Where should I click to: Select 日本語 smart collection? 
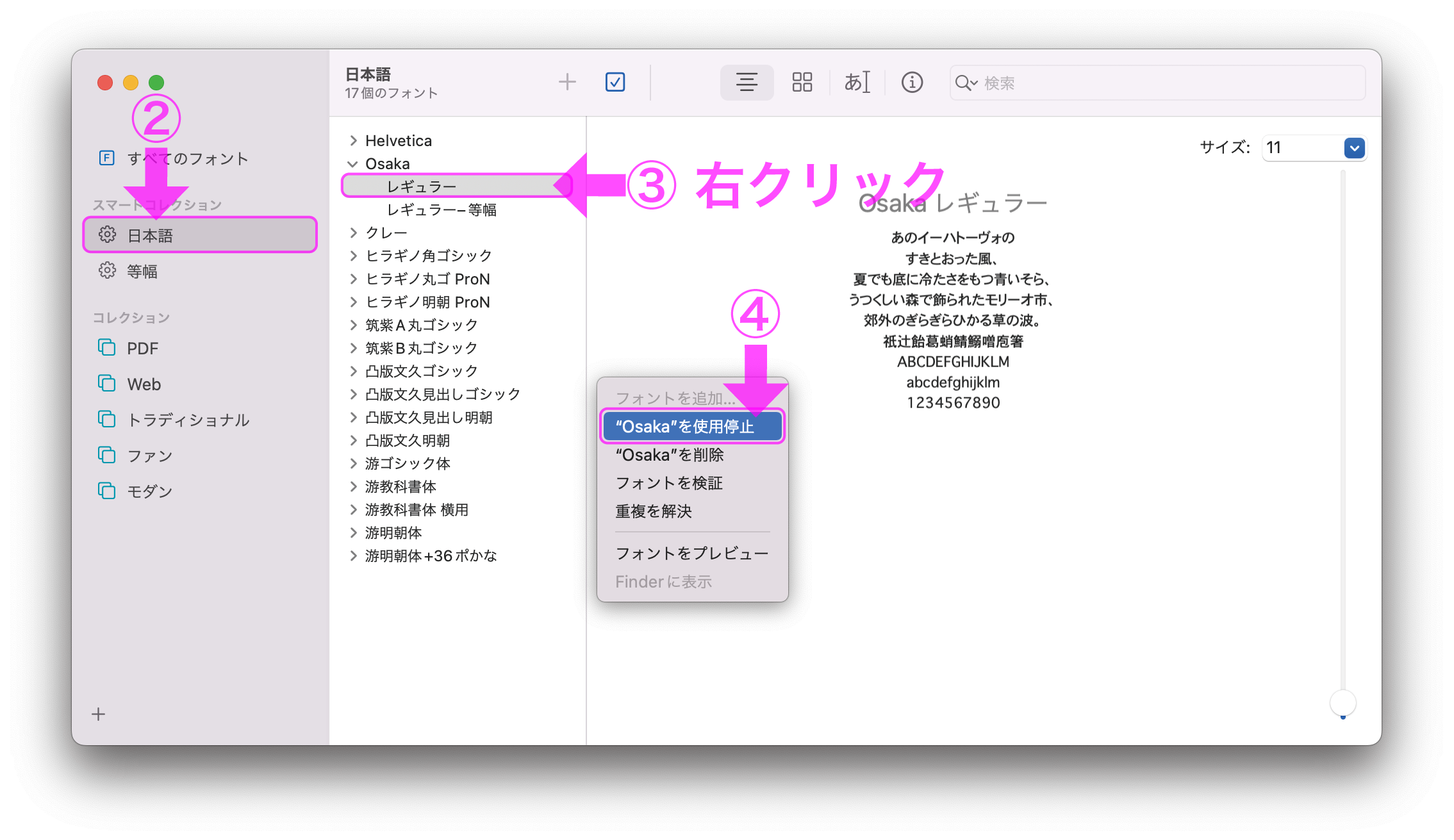(200, 235)
